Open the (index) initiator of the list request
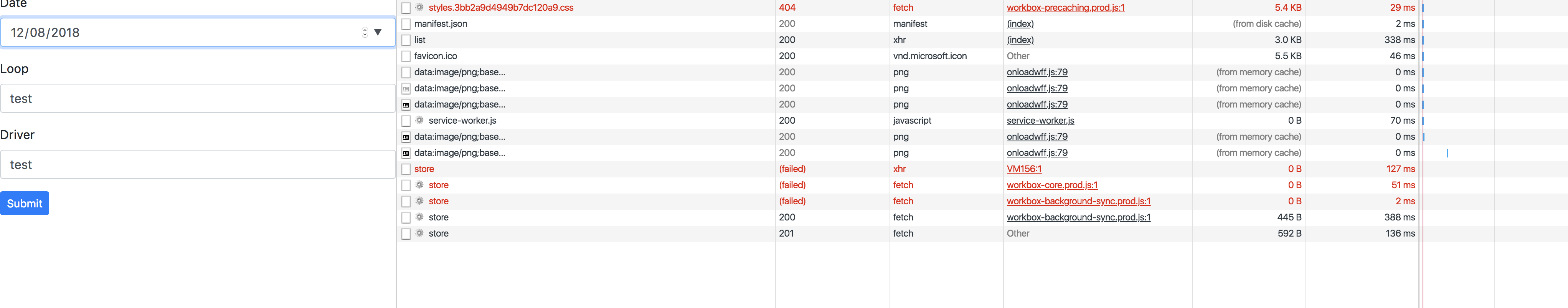This screenshot has width=1568, height=308. pos(1020,40)
